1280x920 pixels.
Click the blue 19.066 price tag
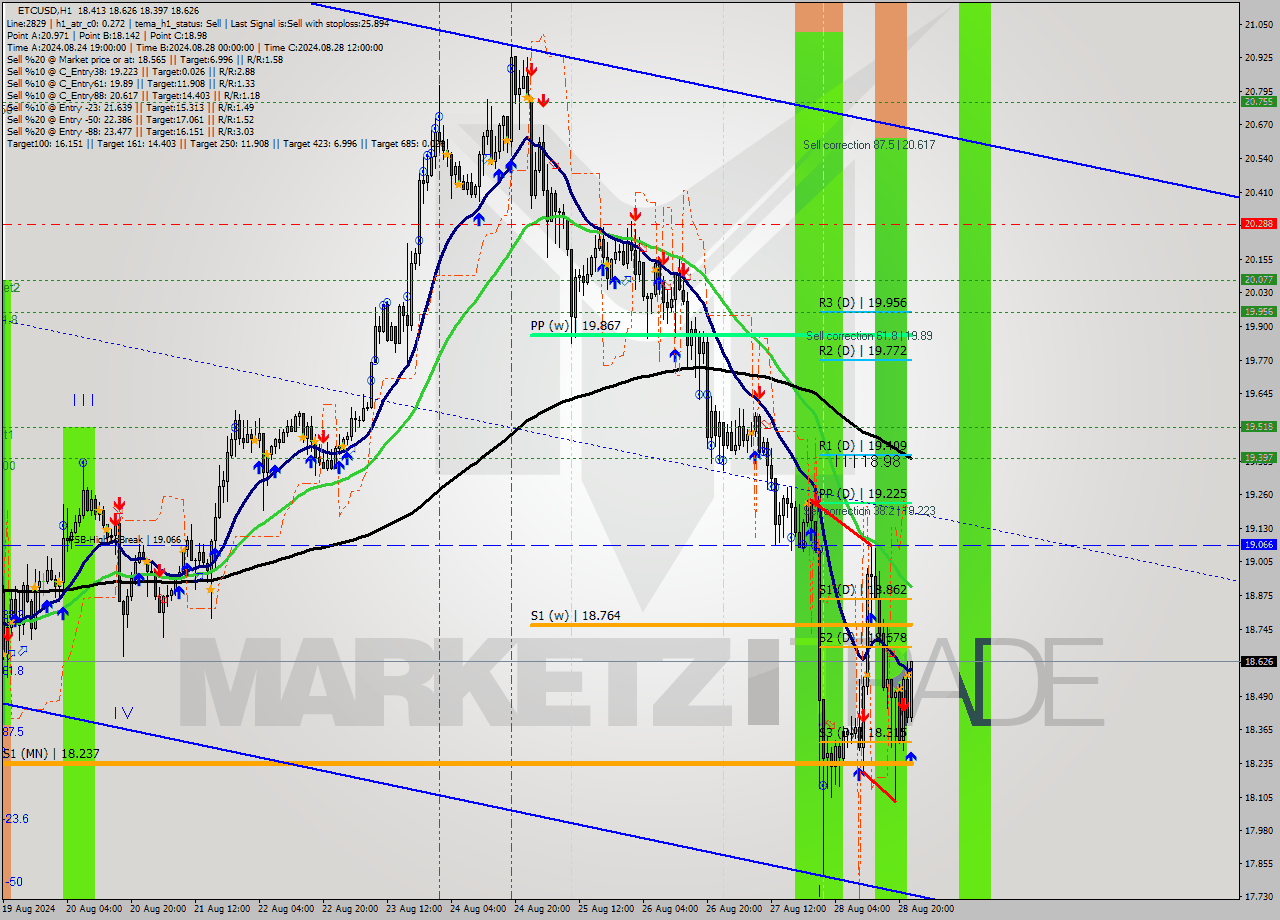(1258, 545)
